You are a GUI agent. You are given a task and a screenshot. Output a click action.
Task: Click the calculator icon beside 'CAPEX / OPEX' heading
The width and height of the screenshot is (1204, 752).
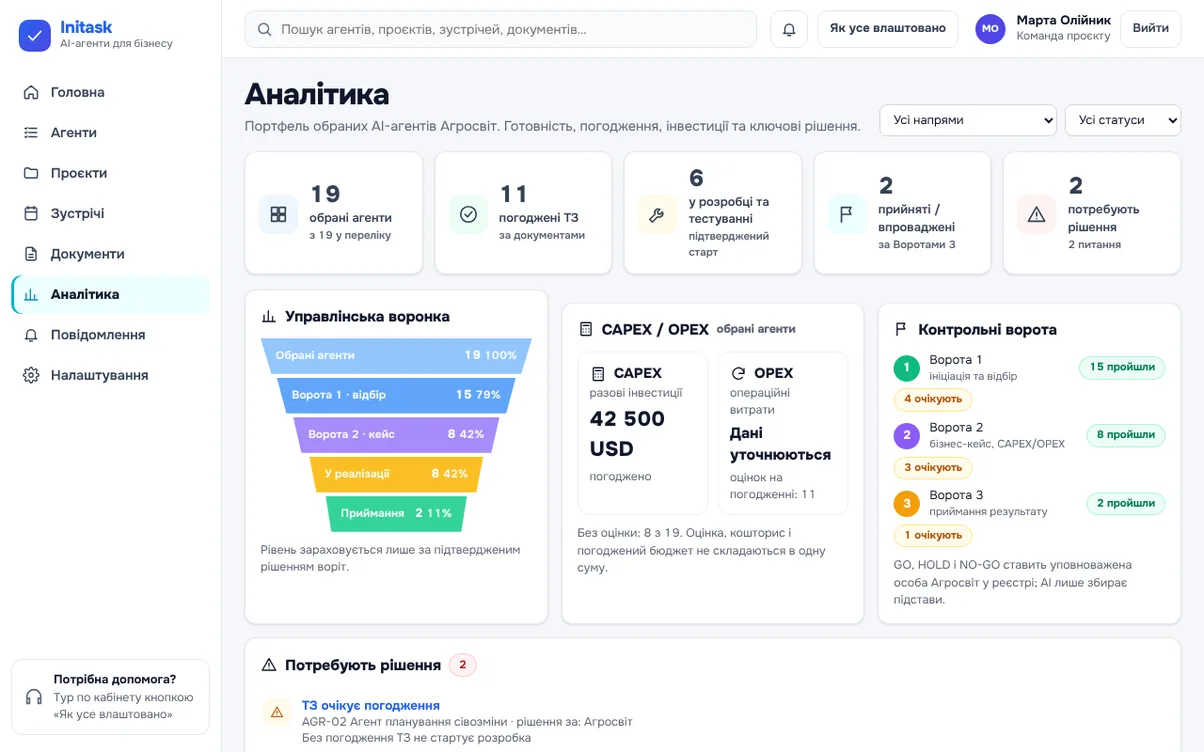(586, 329)
